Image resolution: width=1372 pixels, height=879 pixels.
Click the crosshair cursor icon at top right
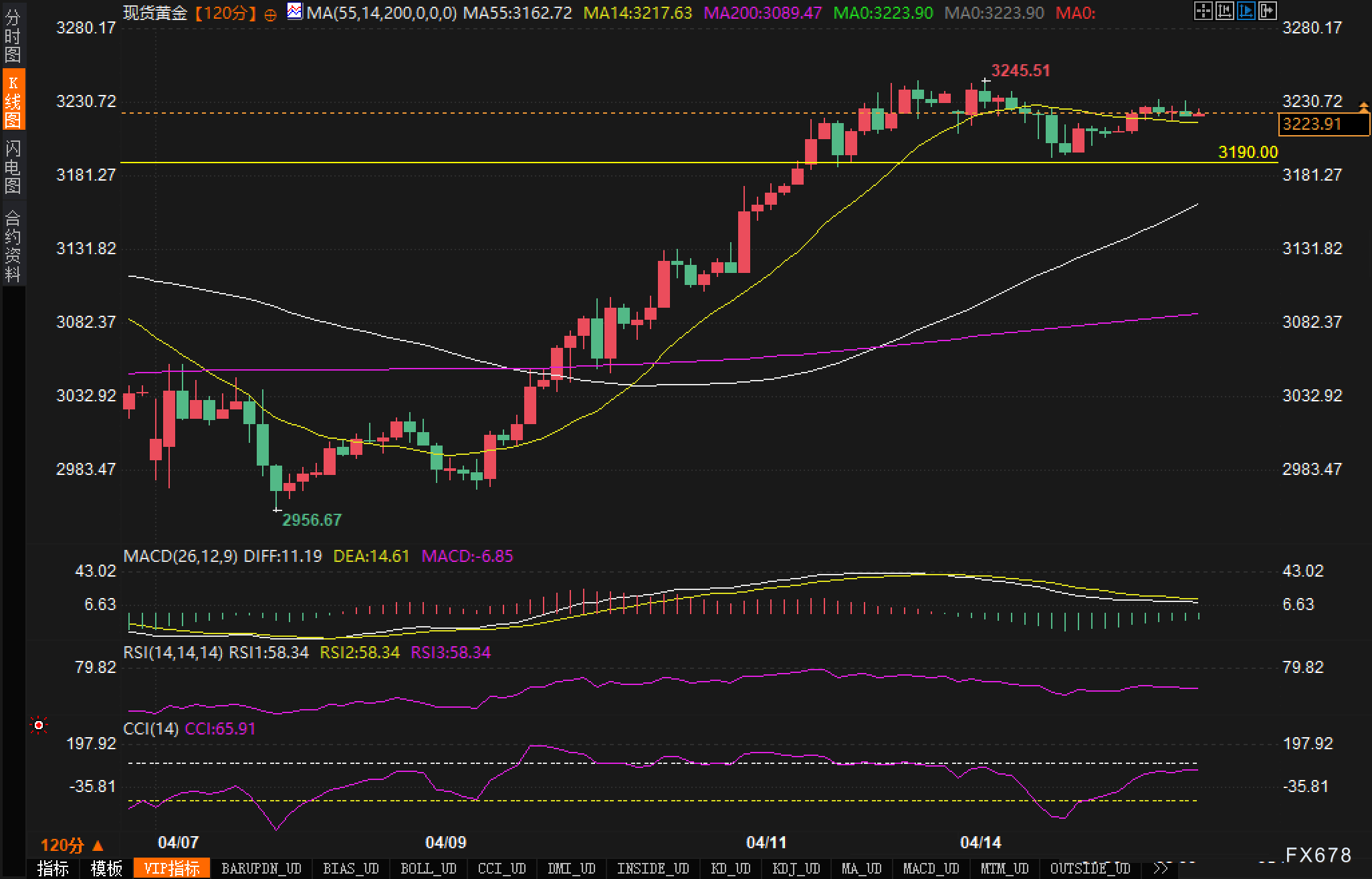1203,11
